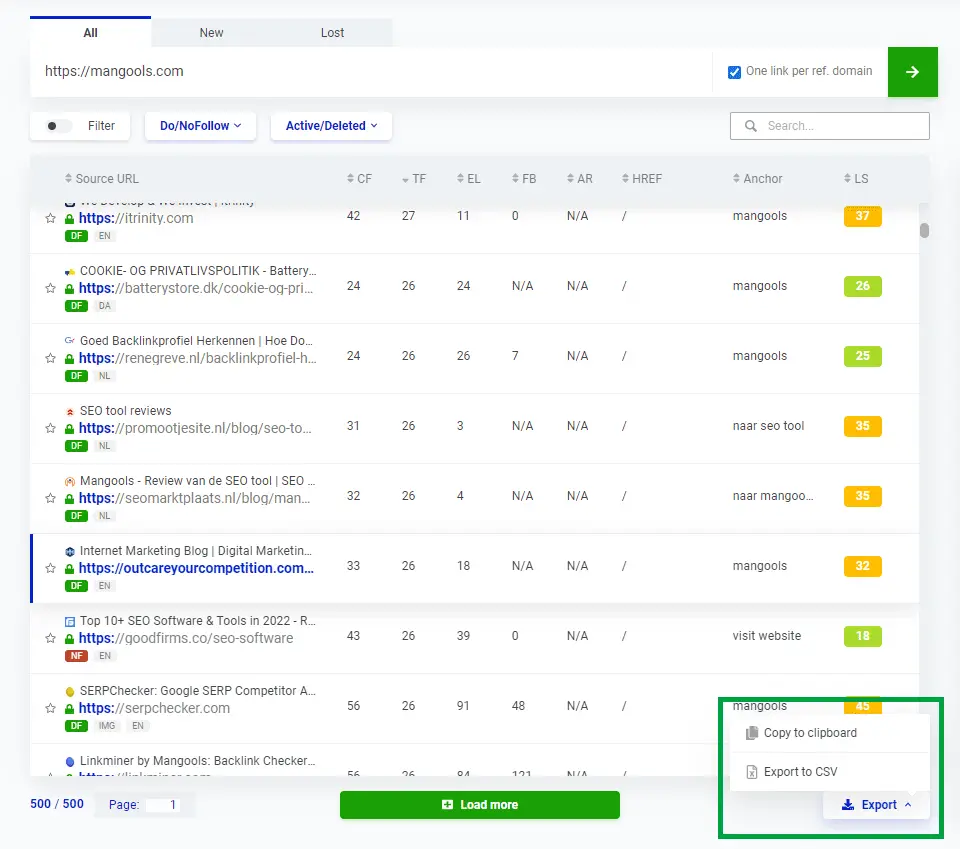Toggle the Filter switch on
The image size is (960, 849).
point(59,126)
